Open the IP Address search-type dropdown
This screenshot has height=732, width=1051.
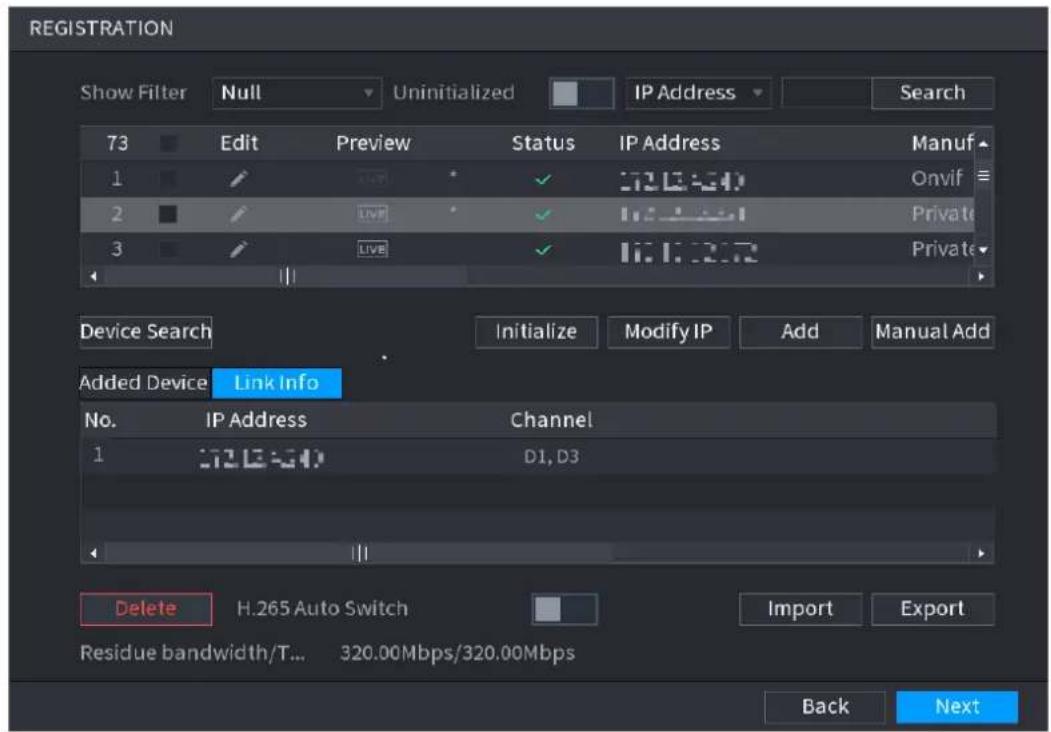click(x=698, y=93)
